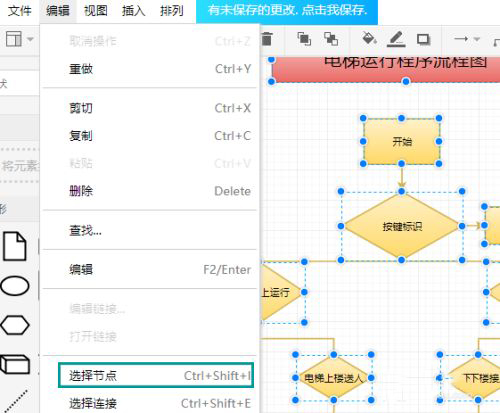Choose 查找... from the edit menu

[150, 230]
